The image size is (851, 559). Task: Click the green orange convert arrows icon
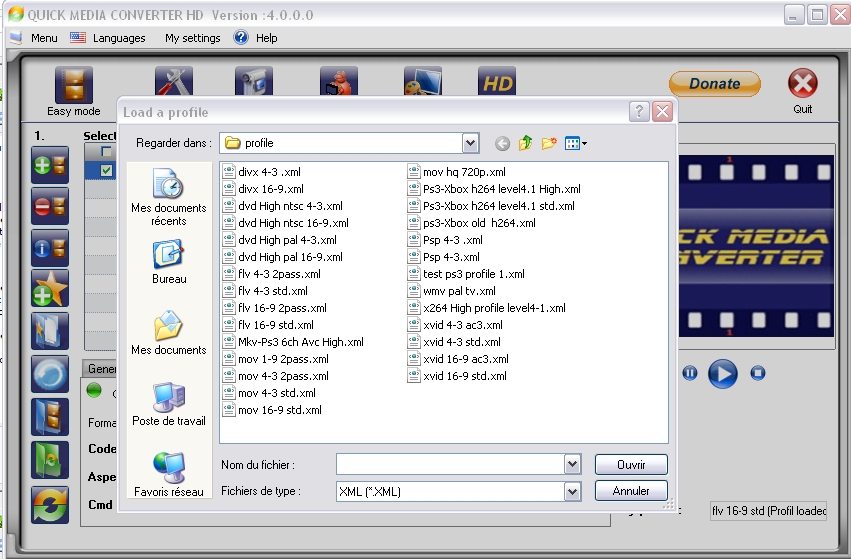point(50,505)
